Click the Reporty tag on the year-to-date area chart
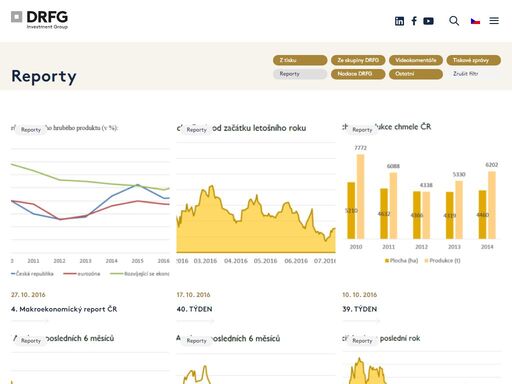512x384 pixels. pos(197,130)
